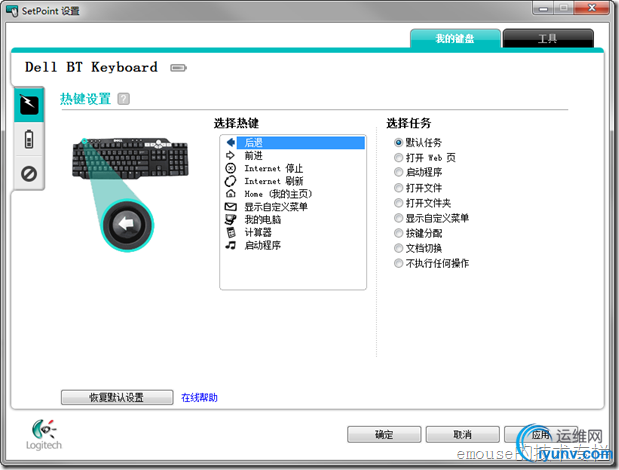This screenshot has height=470, width=619.
Task: Click the magnified back key preview
Action: 127,225
